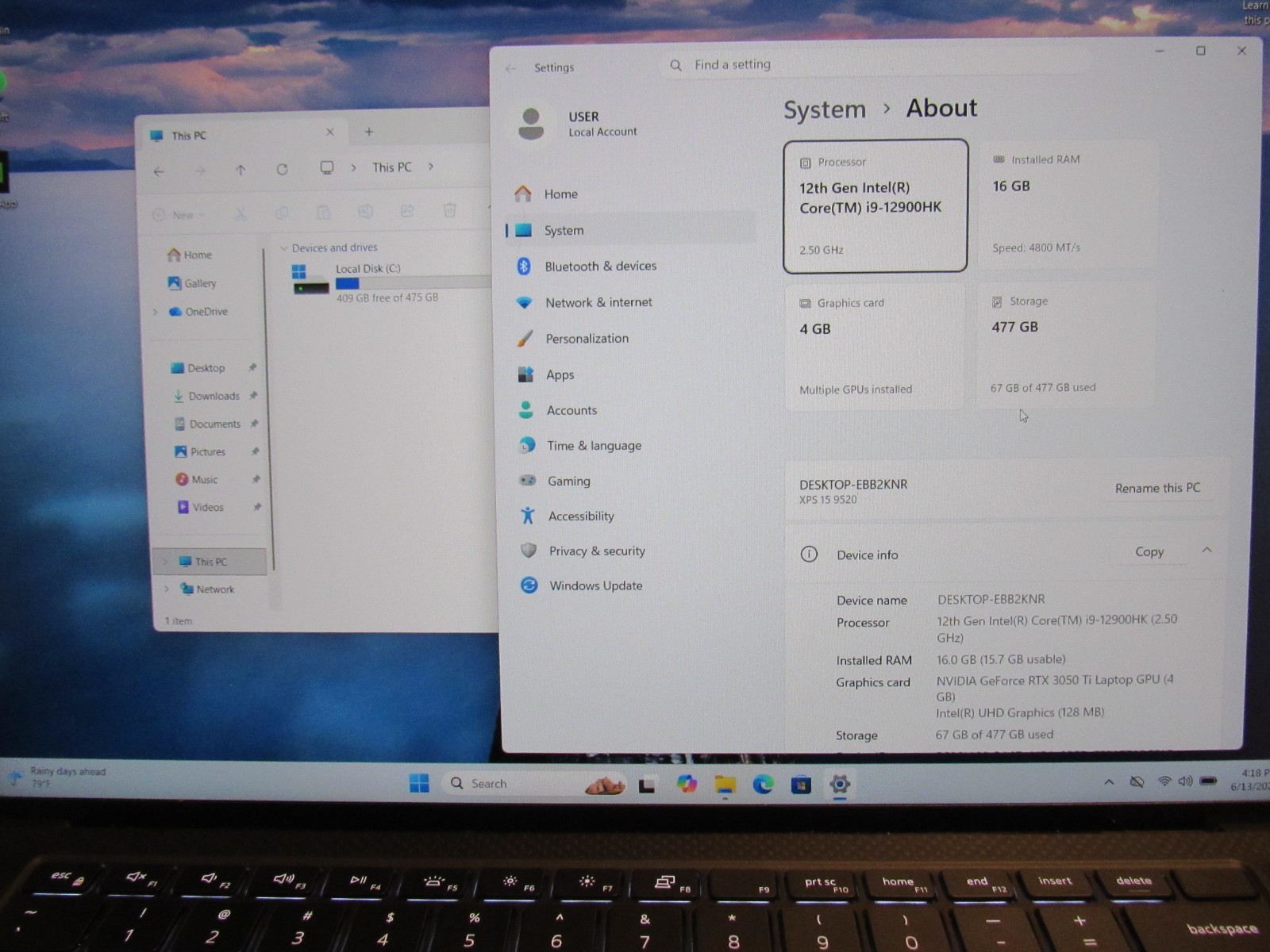Click the Find a setting search box
The width and height of the screenshot is (1270, 952).
pos(873,65)
